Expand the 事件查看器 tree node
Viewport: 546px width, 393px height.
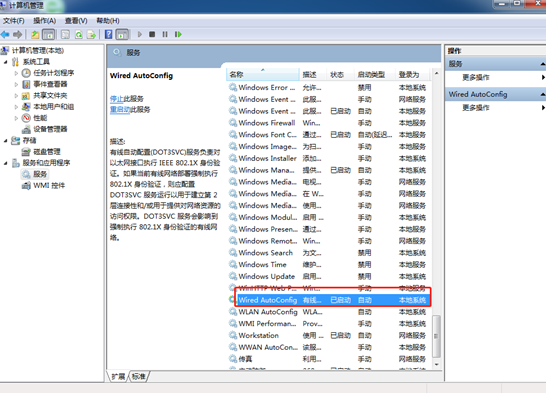pos(16,85)
